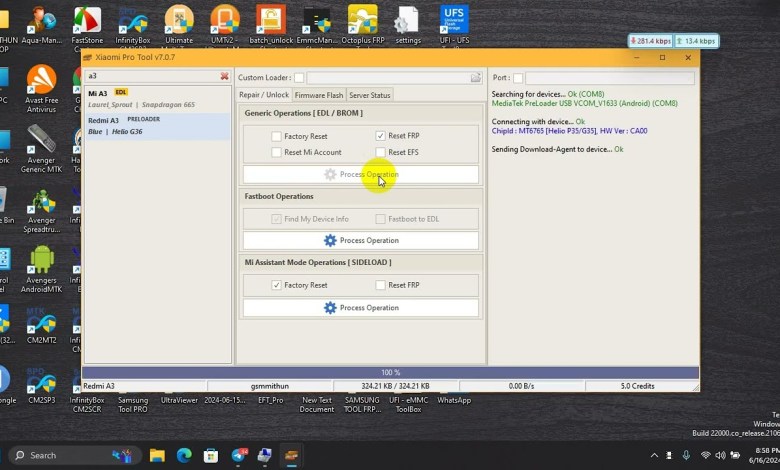This screenshot has height=470, width=780.
Task: Click gsmmithun in status bar
Action: click(270, 386)
